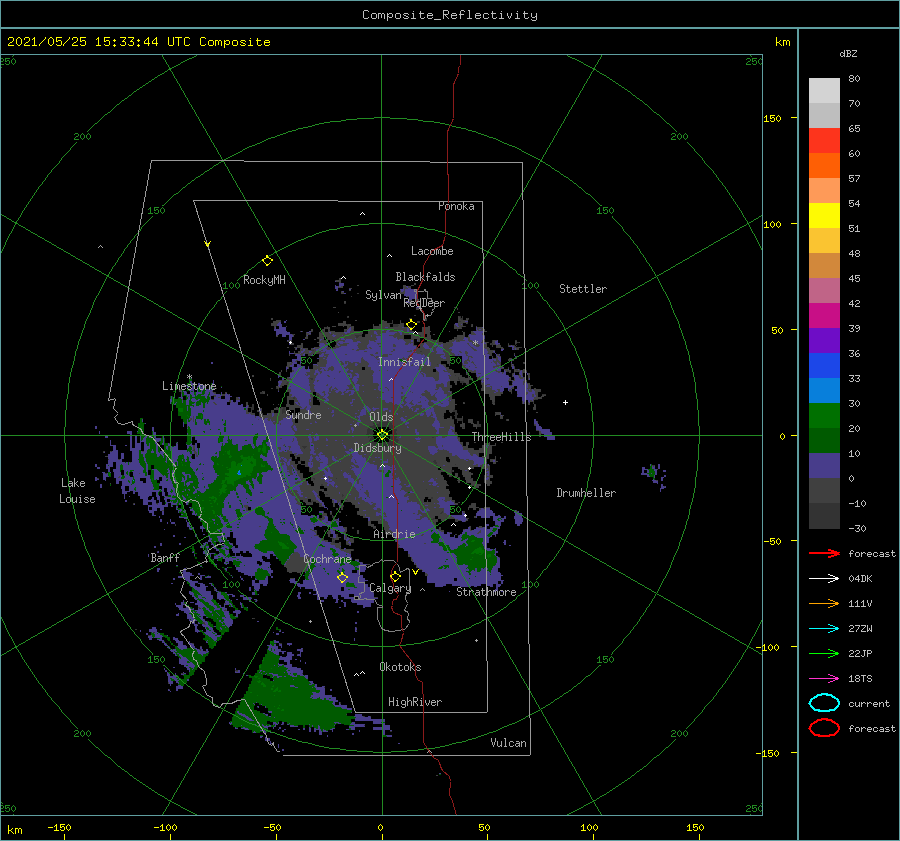Click the Okotoks town label
Image resolution: width=900 pixels, height=841 pixels.
[400, 667]
